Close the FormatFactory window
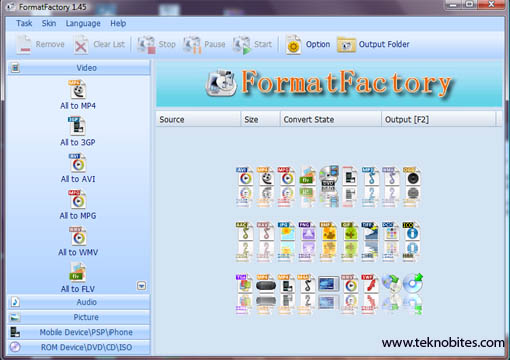 click(491, 4)
